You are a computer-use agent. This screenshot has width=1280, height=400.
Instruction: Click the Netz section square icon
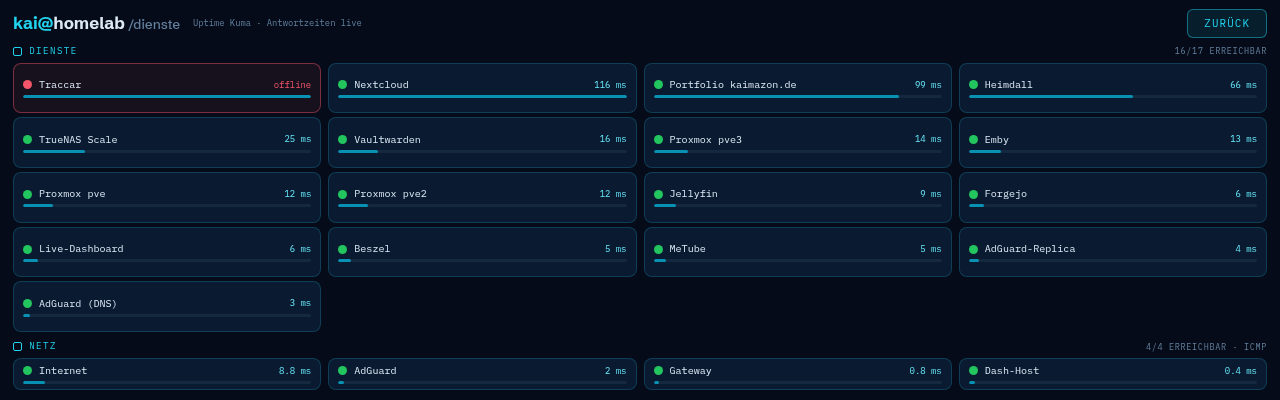(17, 346)
